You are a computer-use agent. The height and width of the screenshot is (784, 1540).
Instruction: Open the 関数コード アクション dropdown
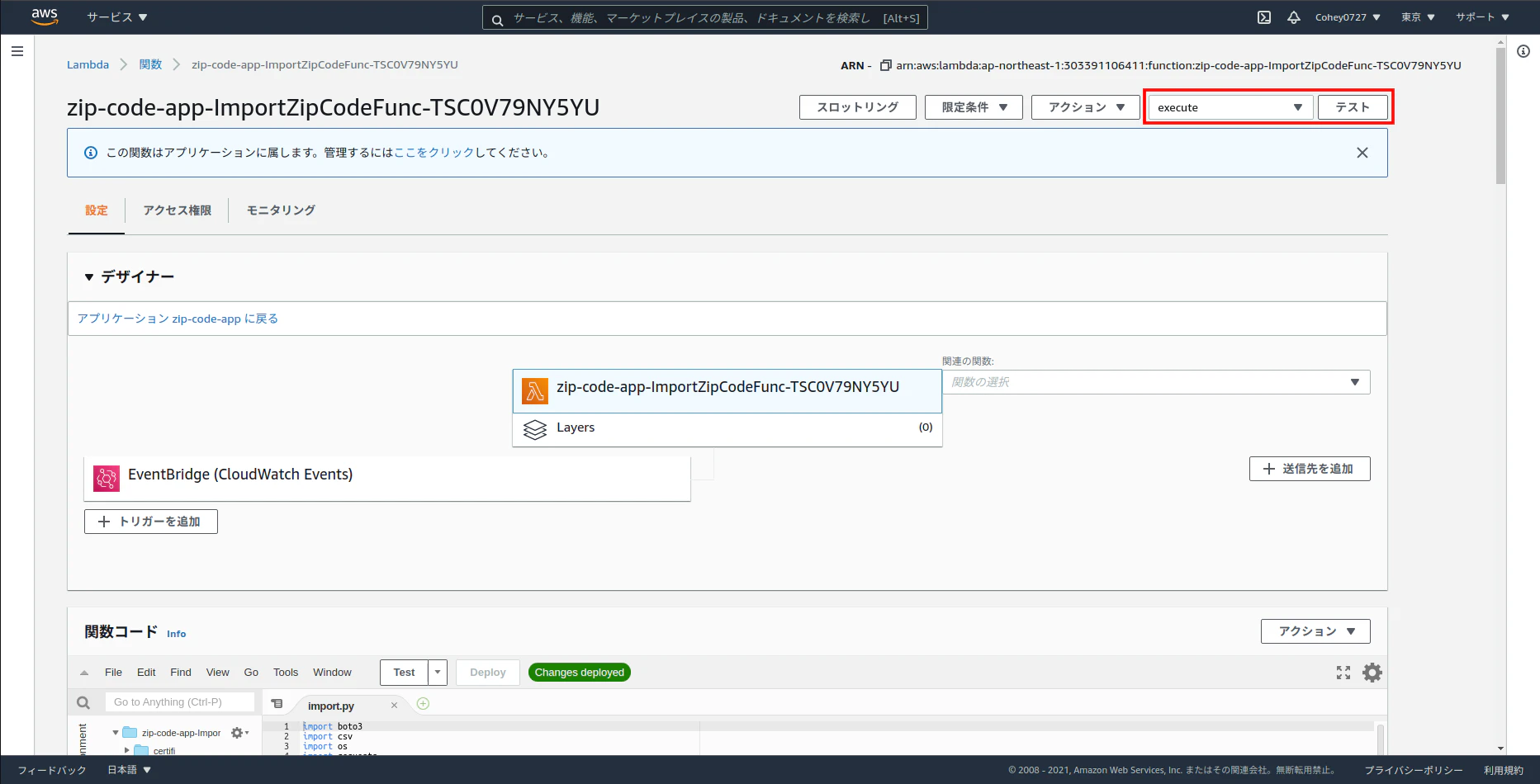pos(1315,631)
